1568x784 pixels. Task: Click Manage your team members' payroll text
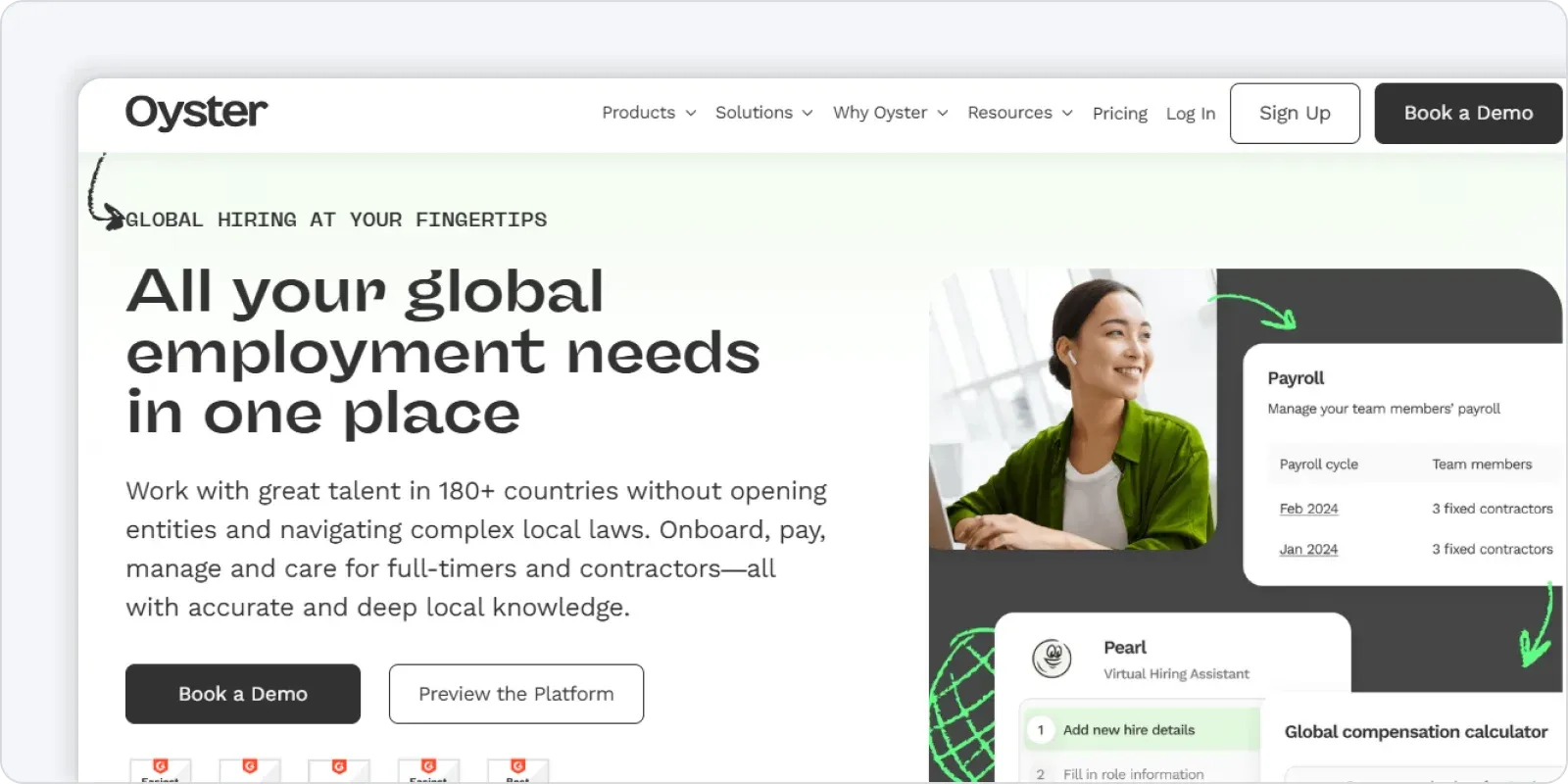pos(1384,409)
